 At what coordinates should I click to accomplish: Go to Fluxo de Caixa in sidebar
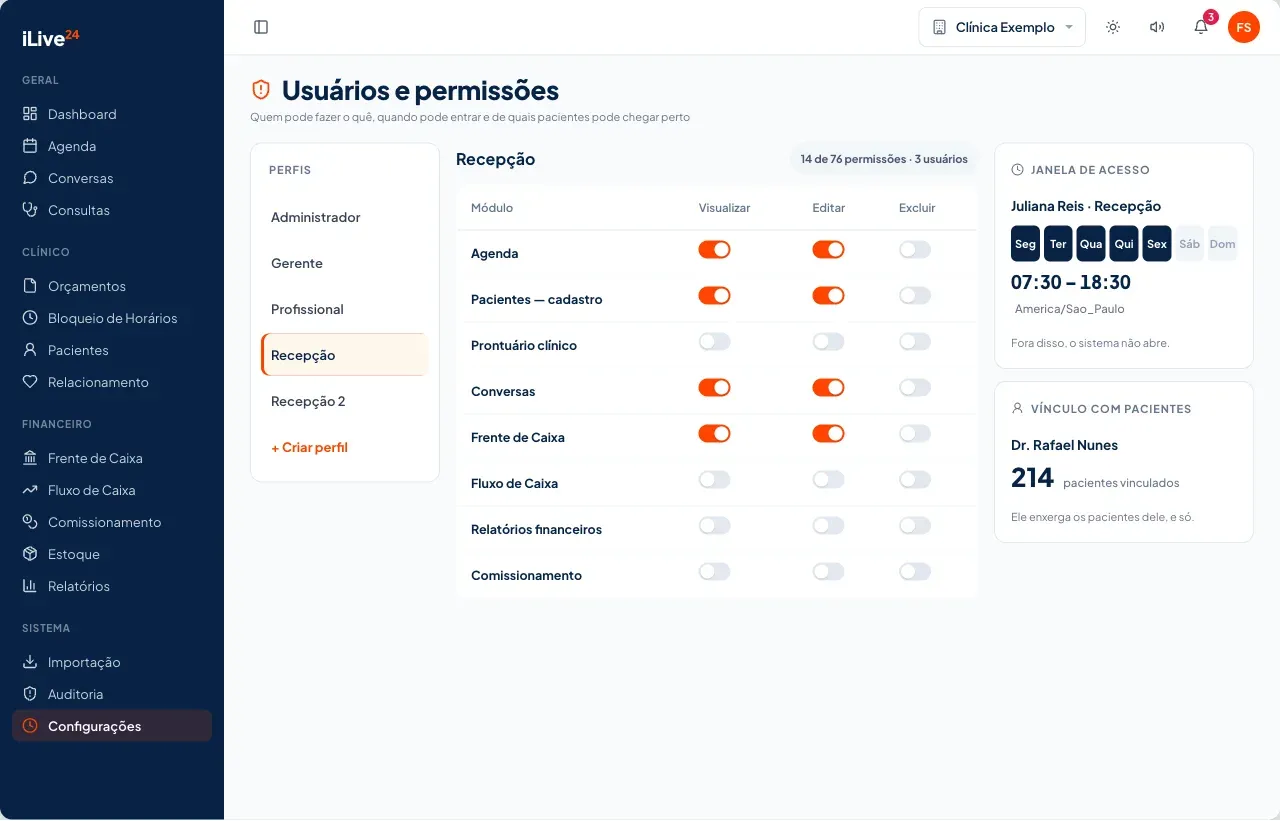click(x=112, y=490)
